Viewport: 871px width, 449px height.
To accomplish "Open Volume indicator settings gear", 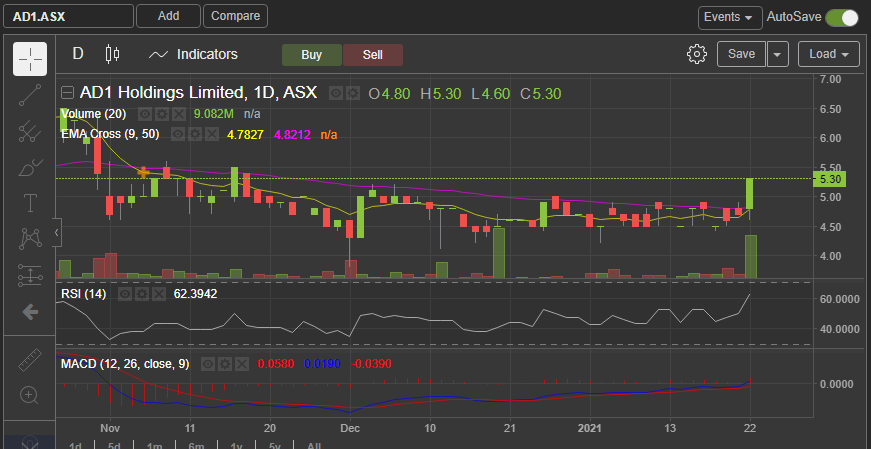I will pyautogui.click(x=162, y=114).
